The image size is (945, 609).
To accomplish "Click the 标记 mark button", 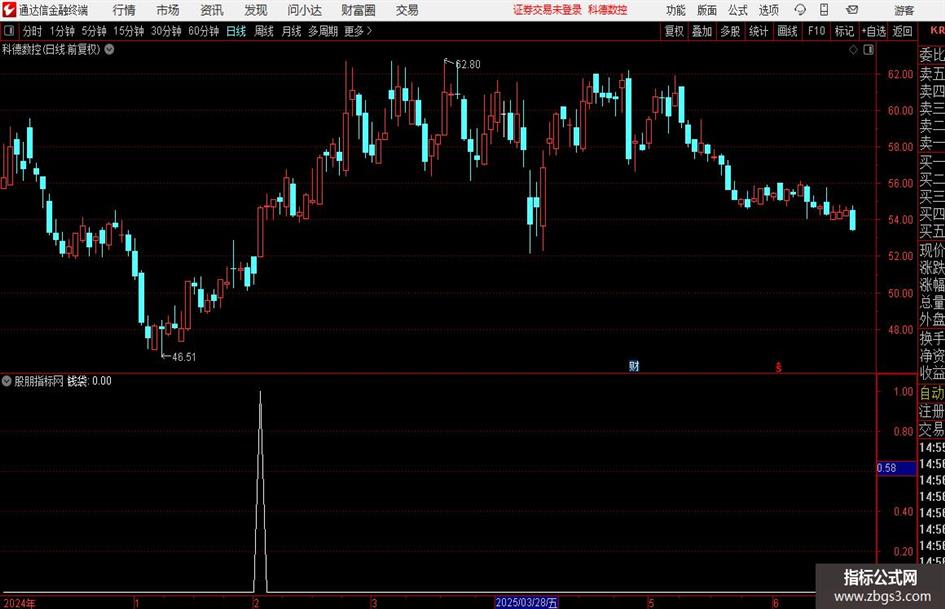I will point(844,31).
